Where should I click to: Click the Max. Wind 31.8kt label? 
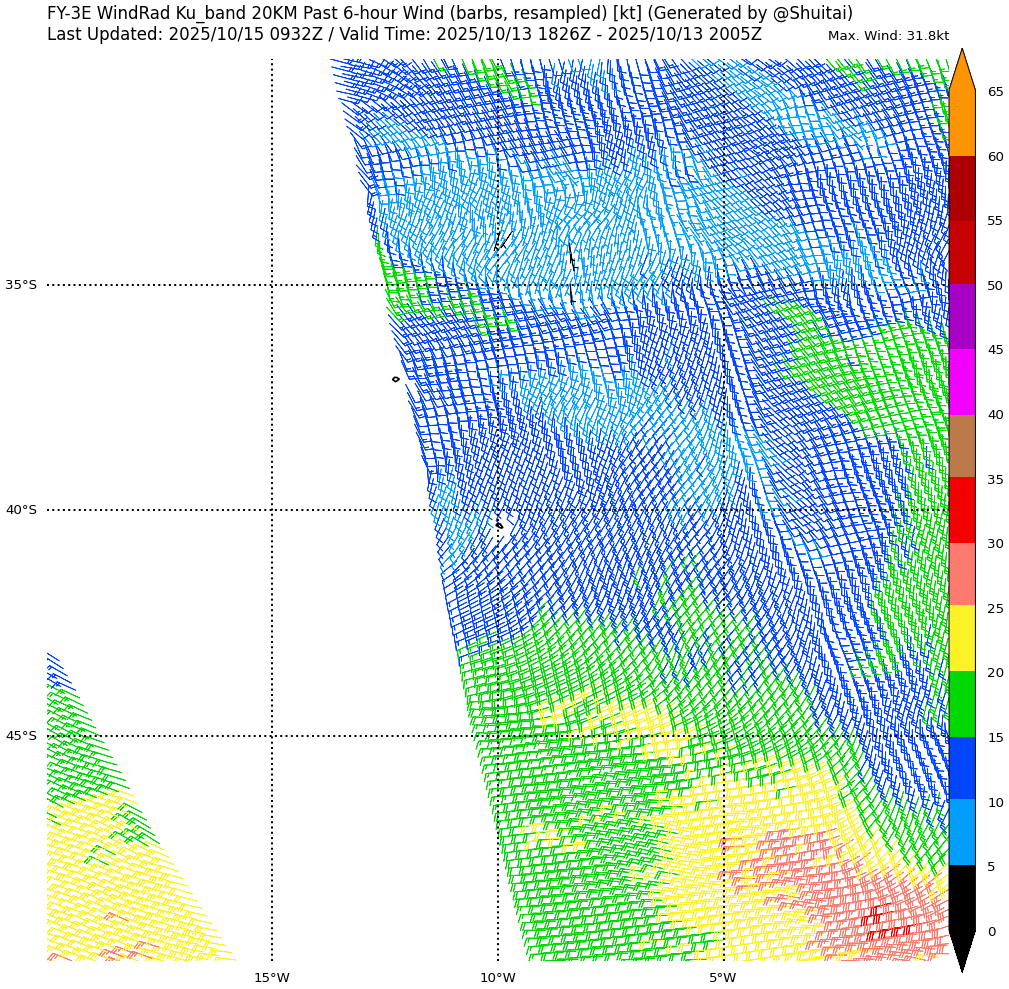pyautogui.click(x=888, y=36)
